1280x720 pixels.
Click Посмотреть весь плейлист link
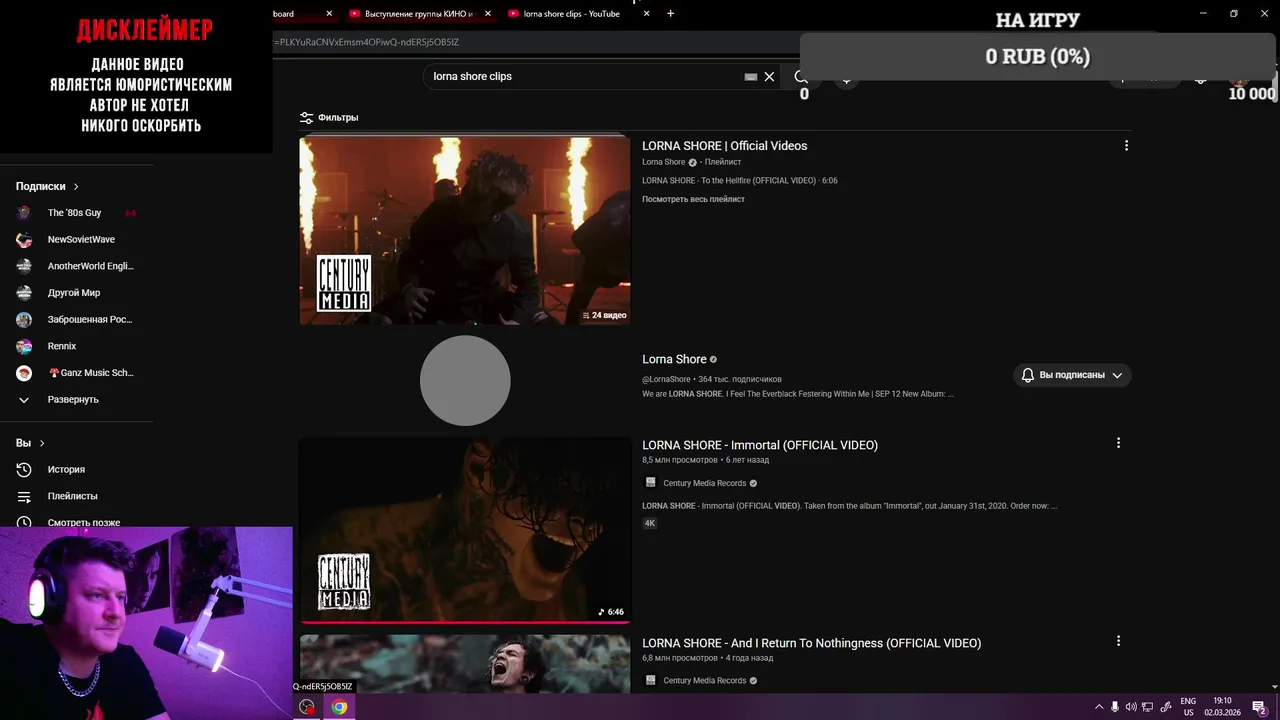coord(693,199)
